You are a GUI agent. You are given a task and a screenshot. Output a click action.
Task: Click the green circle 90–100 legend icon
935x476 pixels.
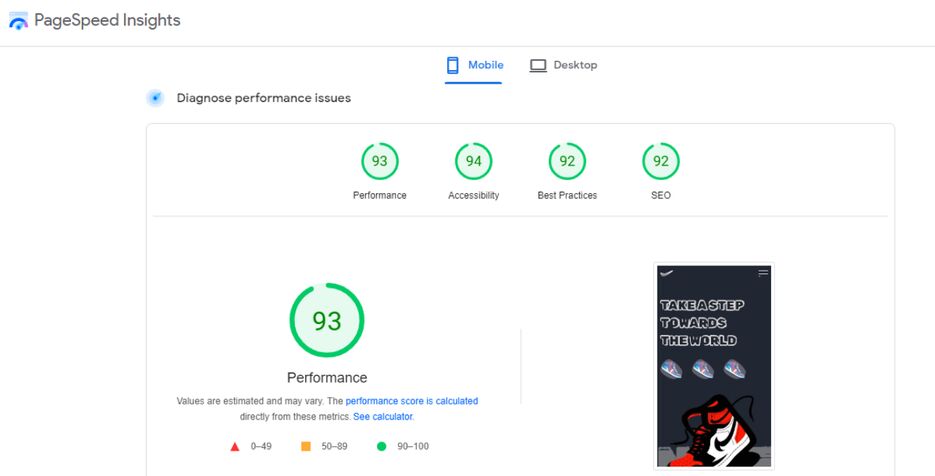point(382,446)
